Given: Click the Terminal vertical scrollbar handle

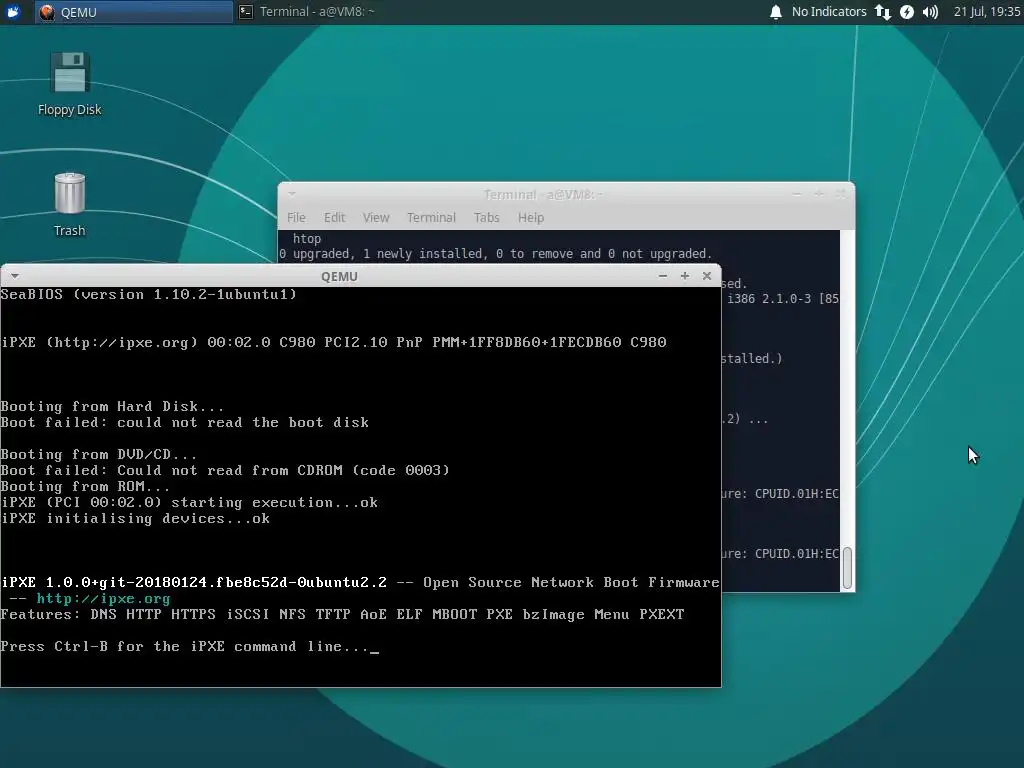Looking at the screenshot, I should [847, 568].
